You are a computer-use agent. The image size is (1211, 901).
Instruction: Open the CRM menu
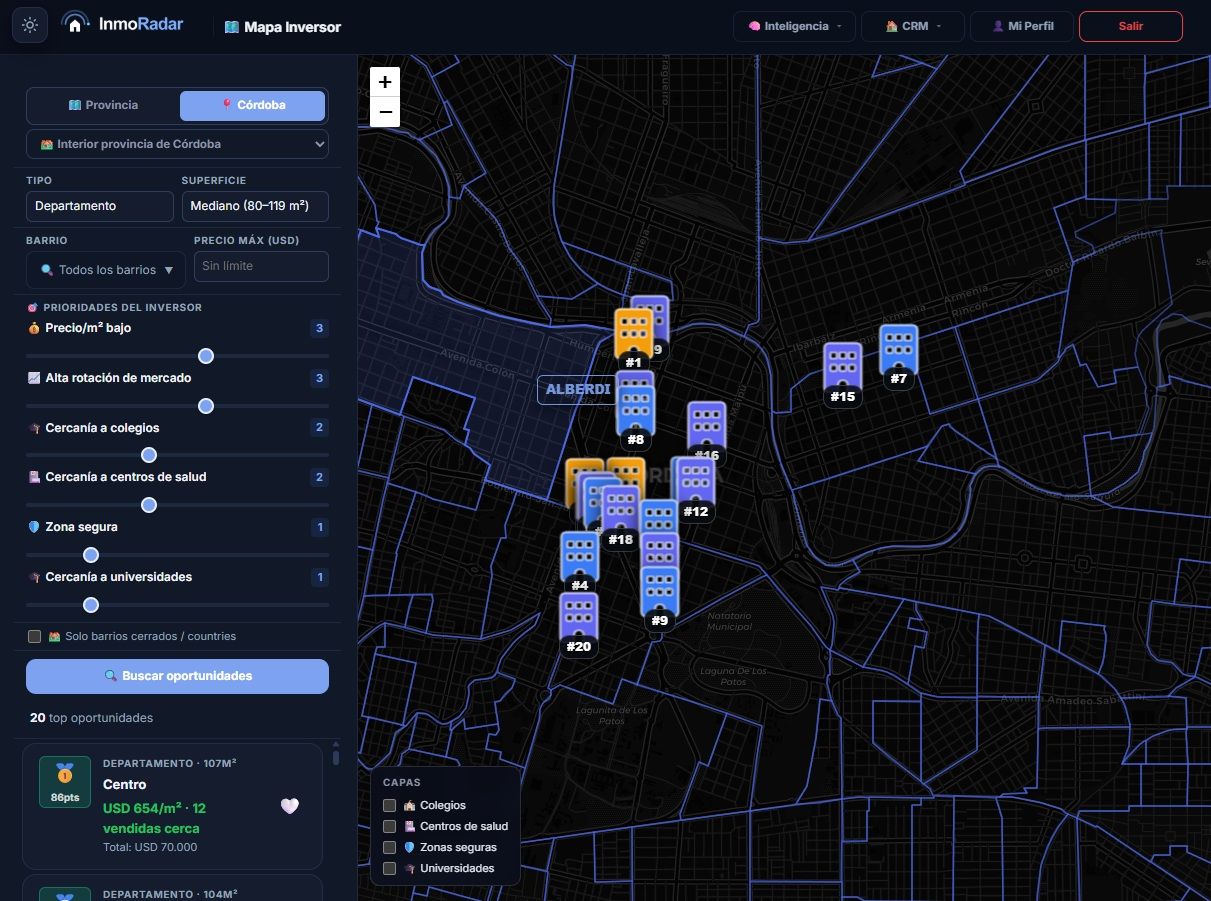click(x=912, y=26)
